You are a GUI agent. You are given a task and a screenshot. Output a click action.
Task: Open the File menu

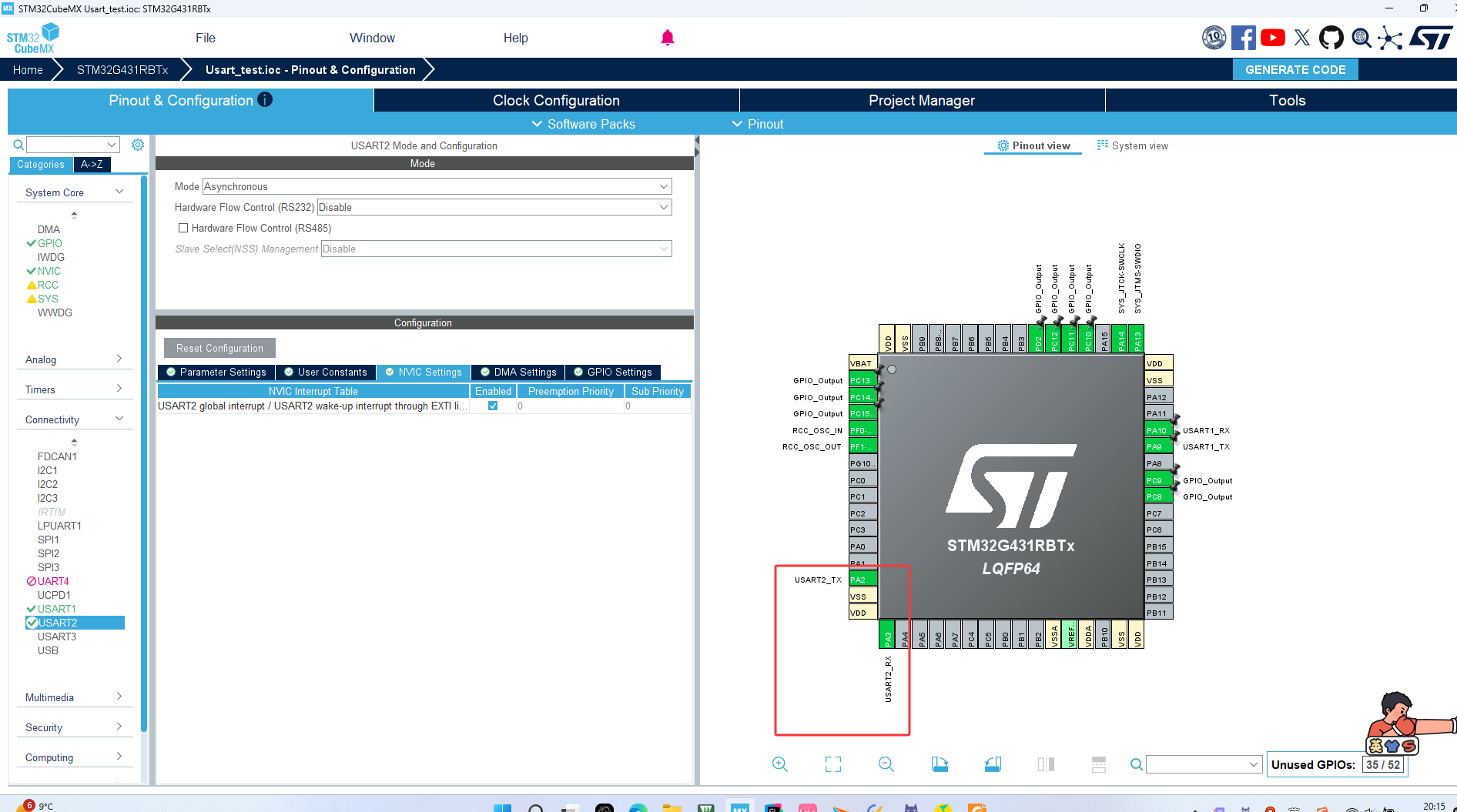click(x=206, y=38)
